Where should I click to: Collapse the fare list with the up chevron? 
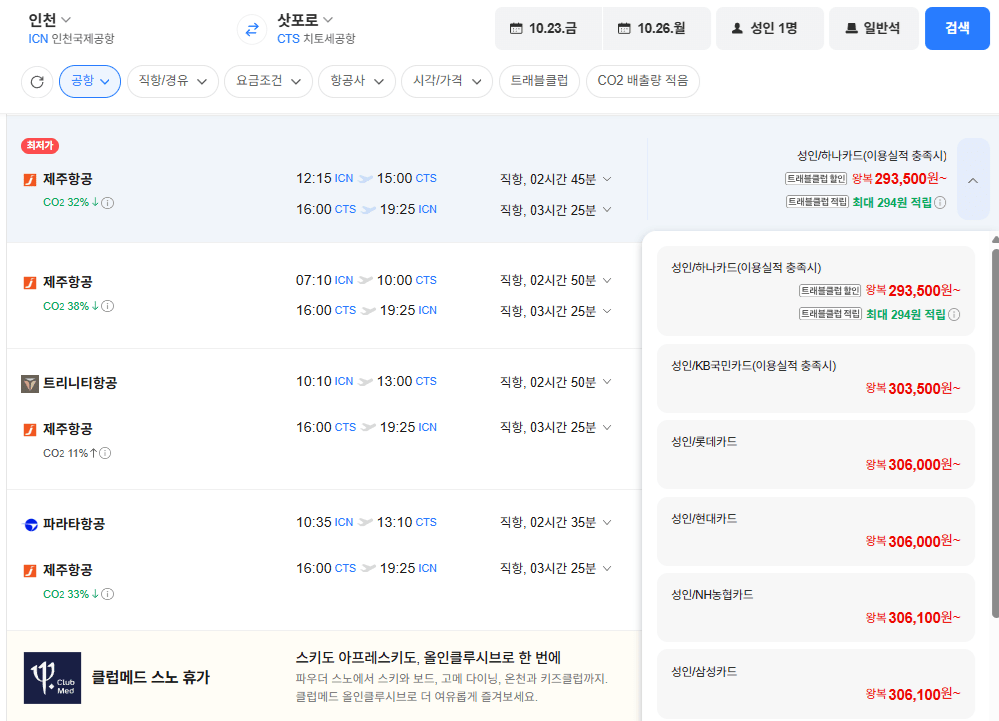click(x=973, y=180)
